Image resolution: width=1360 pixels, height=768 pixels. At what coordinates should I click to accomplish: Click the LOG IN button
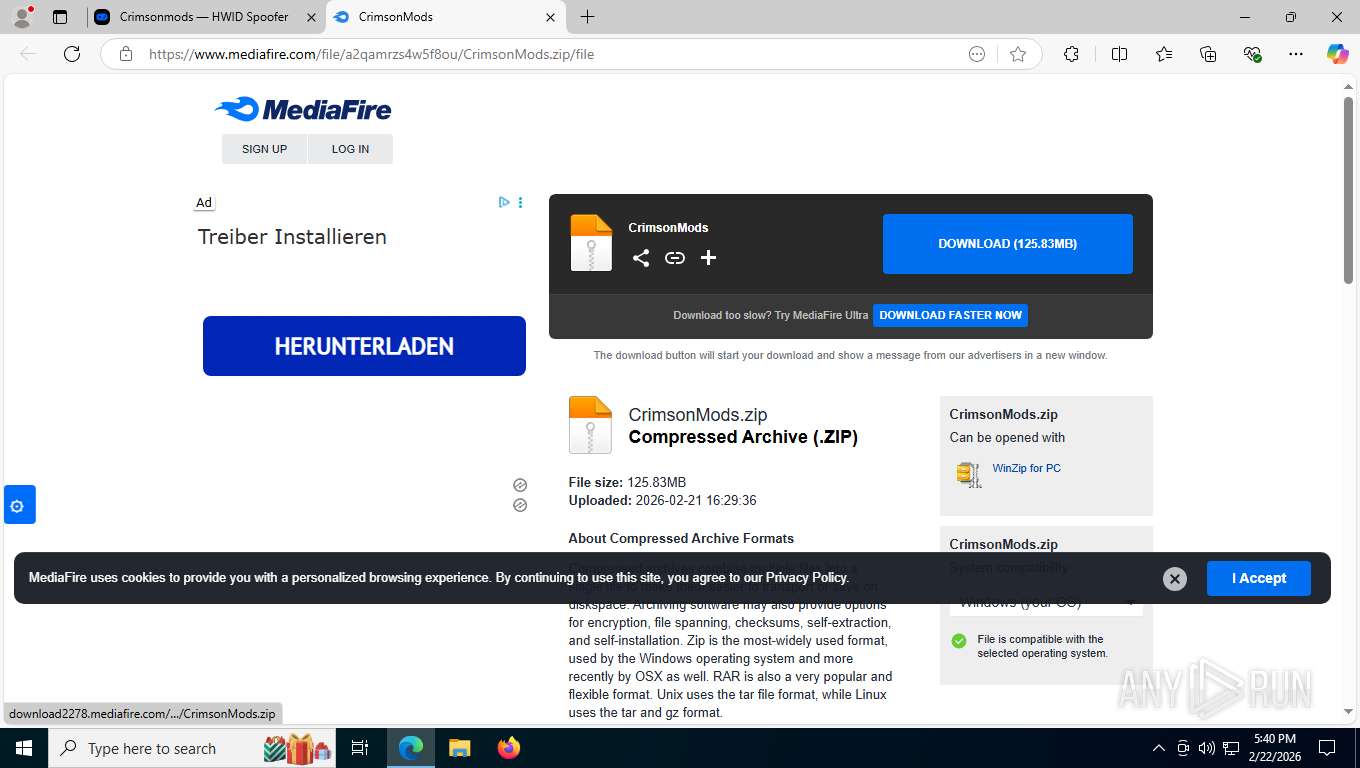pos(350,149)
